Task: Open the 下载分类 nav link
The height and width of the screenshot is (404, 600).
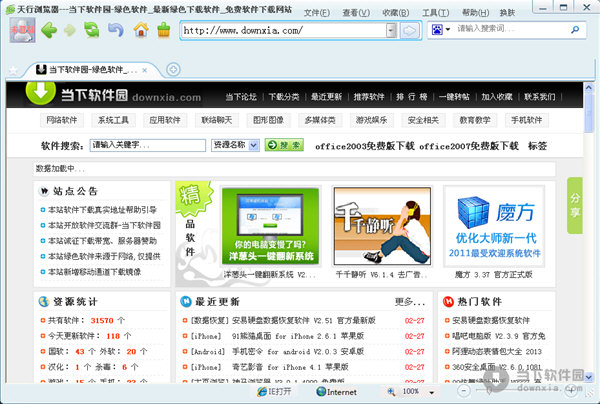Action: (x=284, y=97)
